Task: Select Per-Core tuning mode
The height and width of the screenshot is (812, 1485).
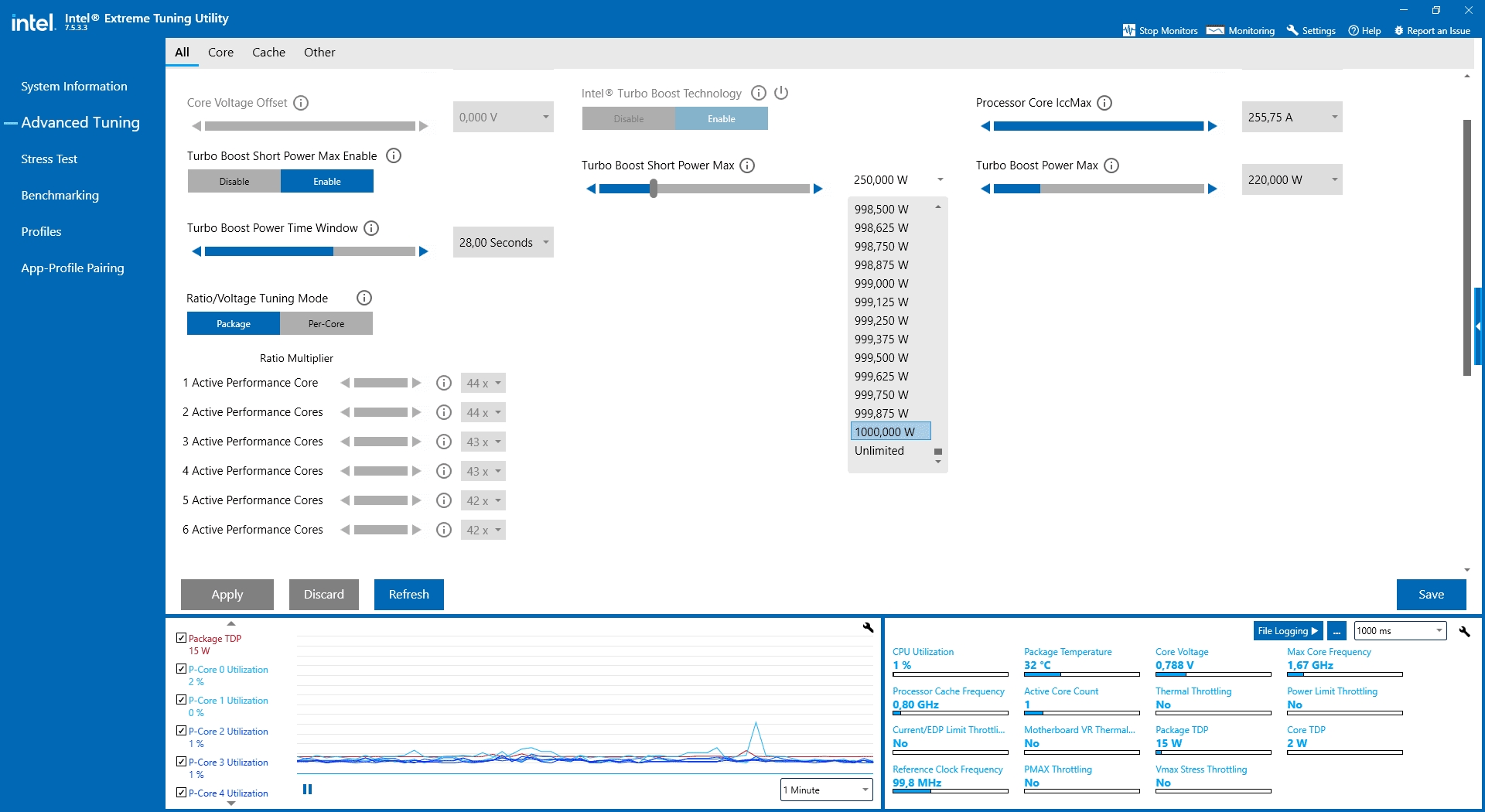Action: [x=326, y=323]
